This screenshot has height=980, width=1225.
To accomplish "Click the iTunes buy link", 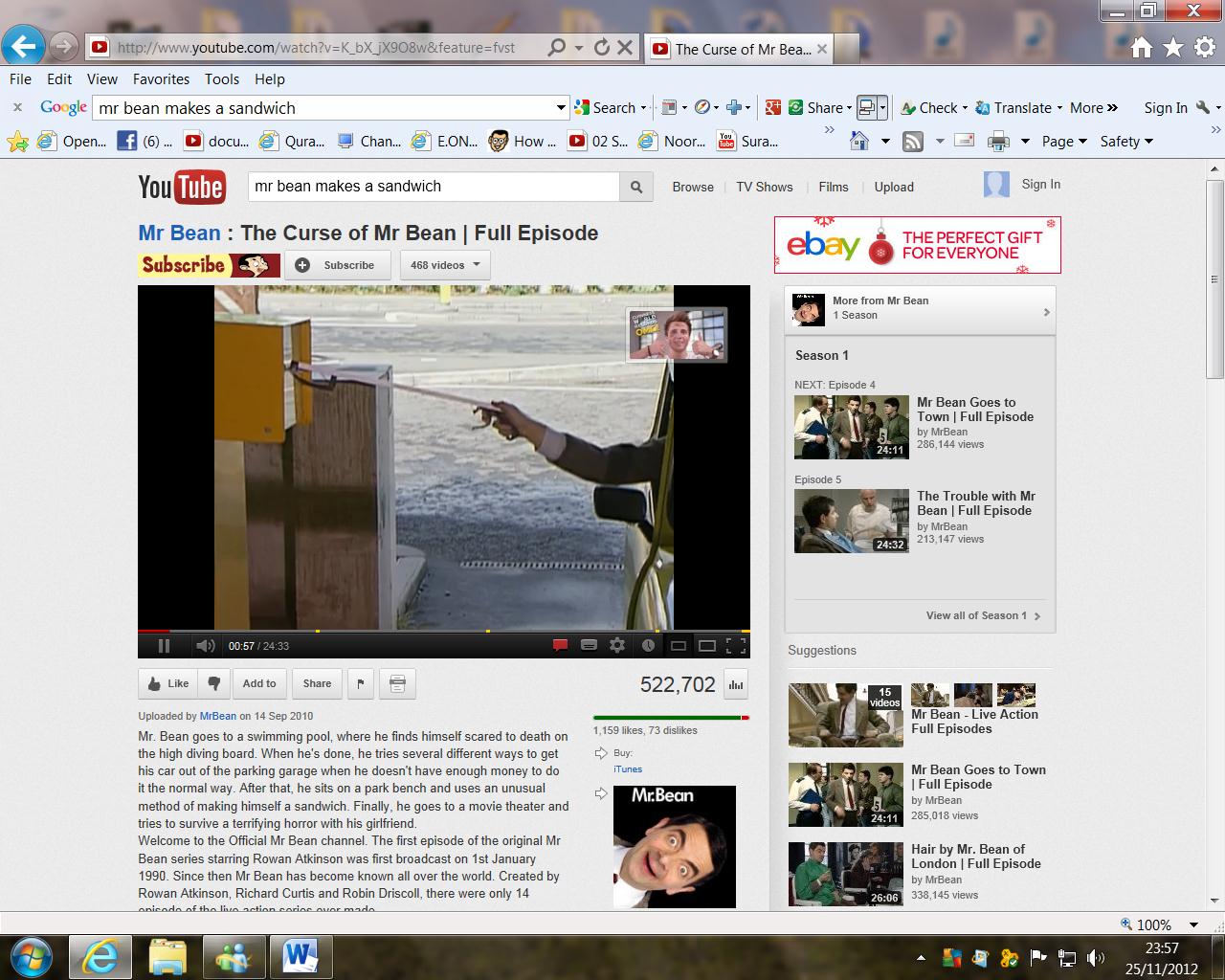I will (628, 768).
